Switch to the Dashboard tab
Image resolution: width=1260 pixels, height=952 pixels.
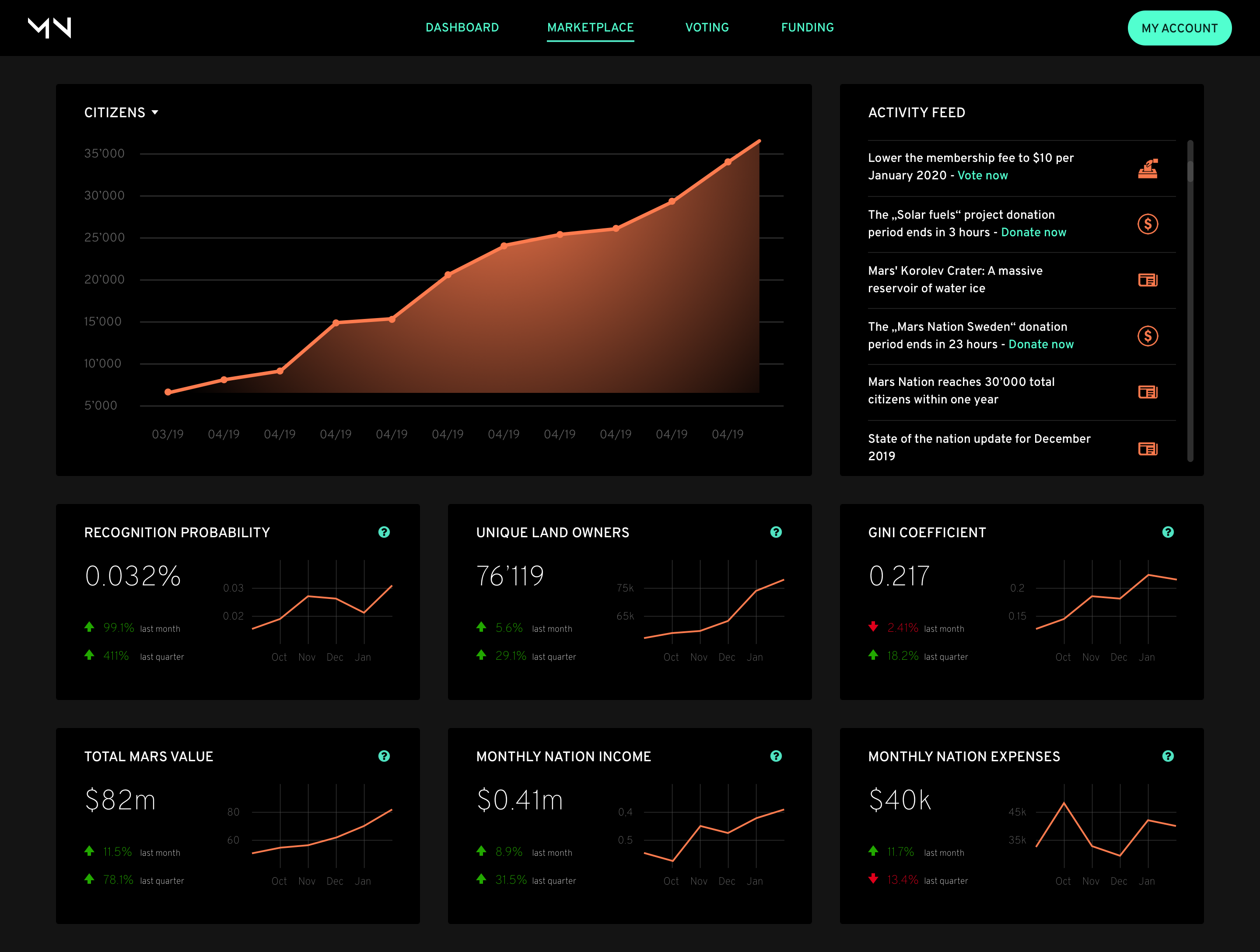pos(462,28)
